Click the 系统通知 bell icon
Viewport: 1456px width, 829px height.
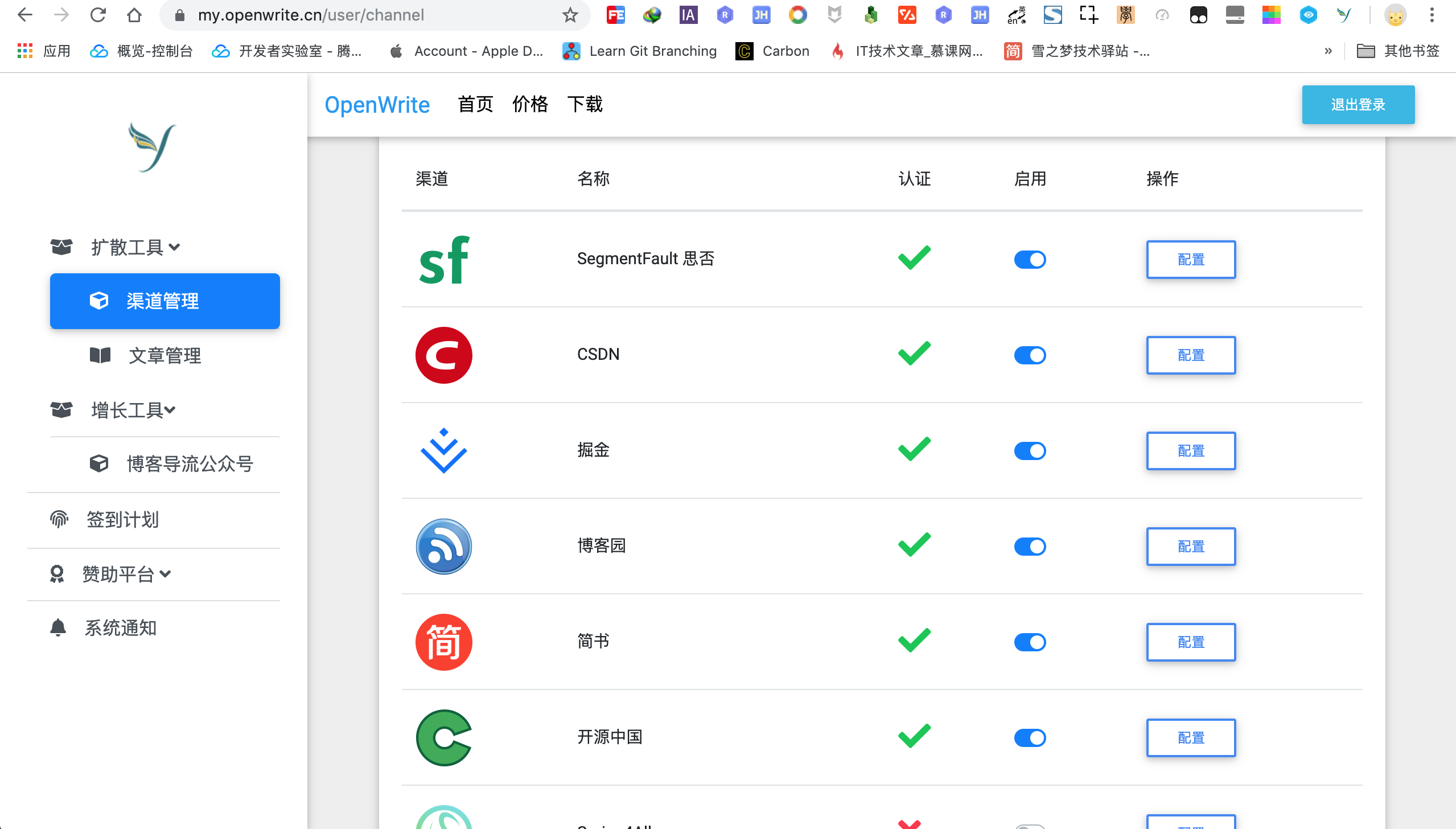tap(57, 627)
